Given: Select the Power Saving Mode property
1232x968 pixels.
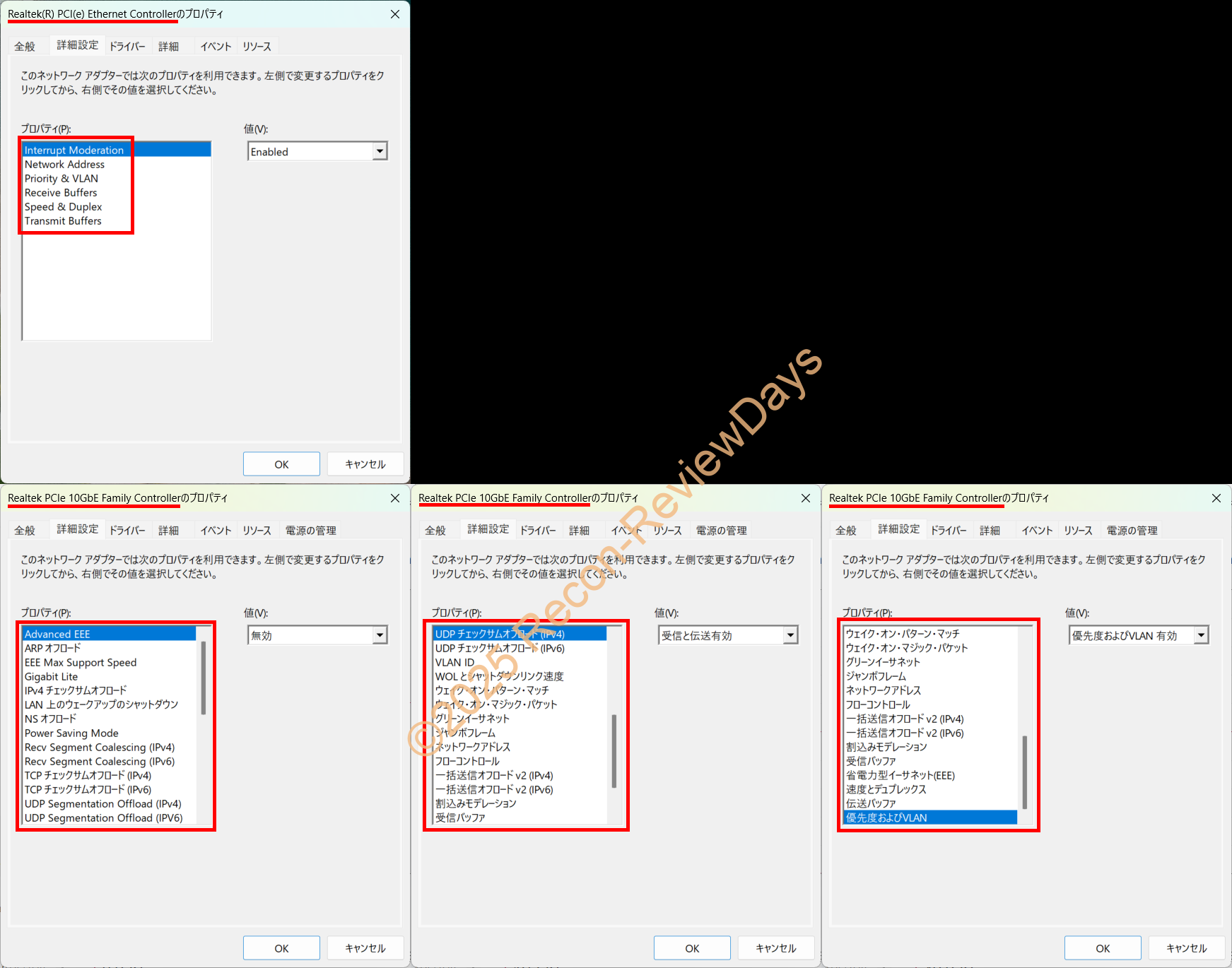Looking at the screenshot, I should (x=71, y=733).
